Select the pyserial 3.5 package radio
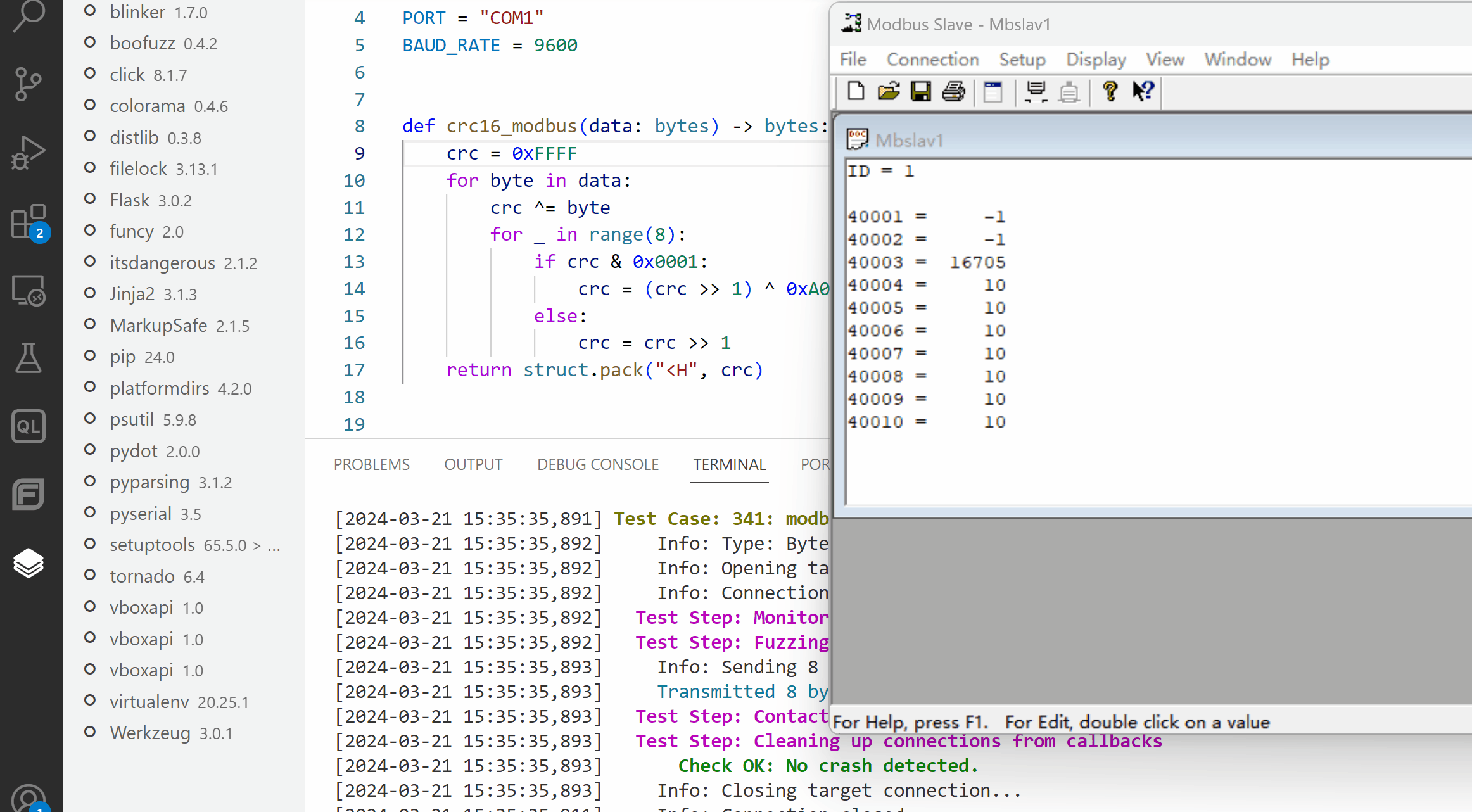Image resolution: width=1472 pixels, height=812 pixels. click(x=90, y=513)
